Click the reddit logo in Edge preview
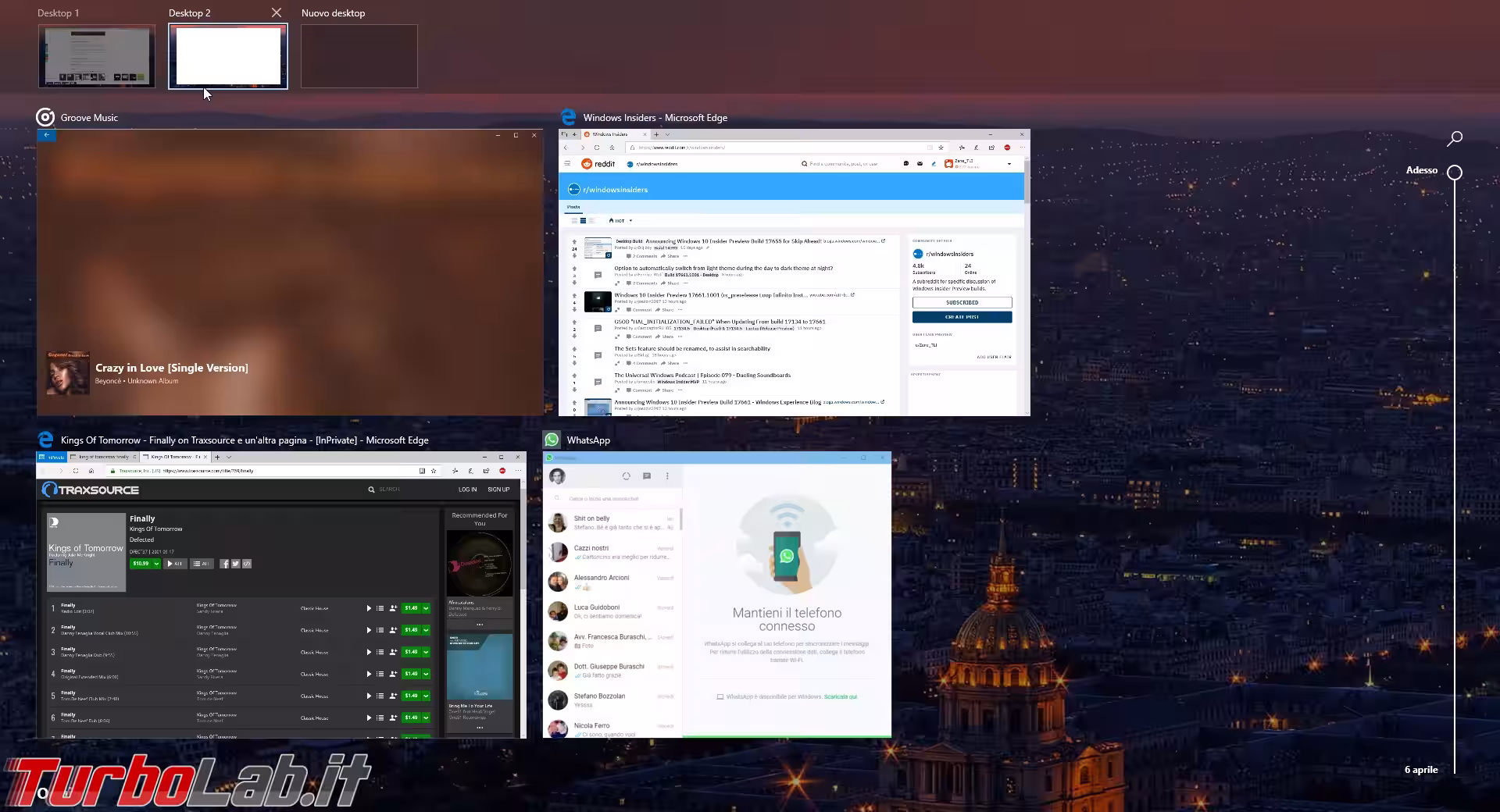1500x812 pixels. point(598,164)
